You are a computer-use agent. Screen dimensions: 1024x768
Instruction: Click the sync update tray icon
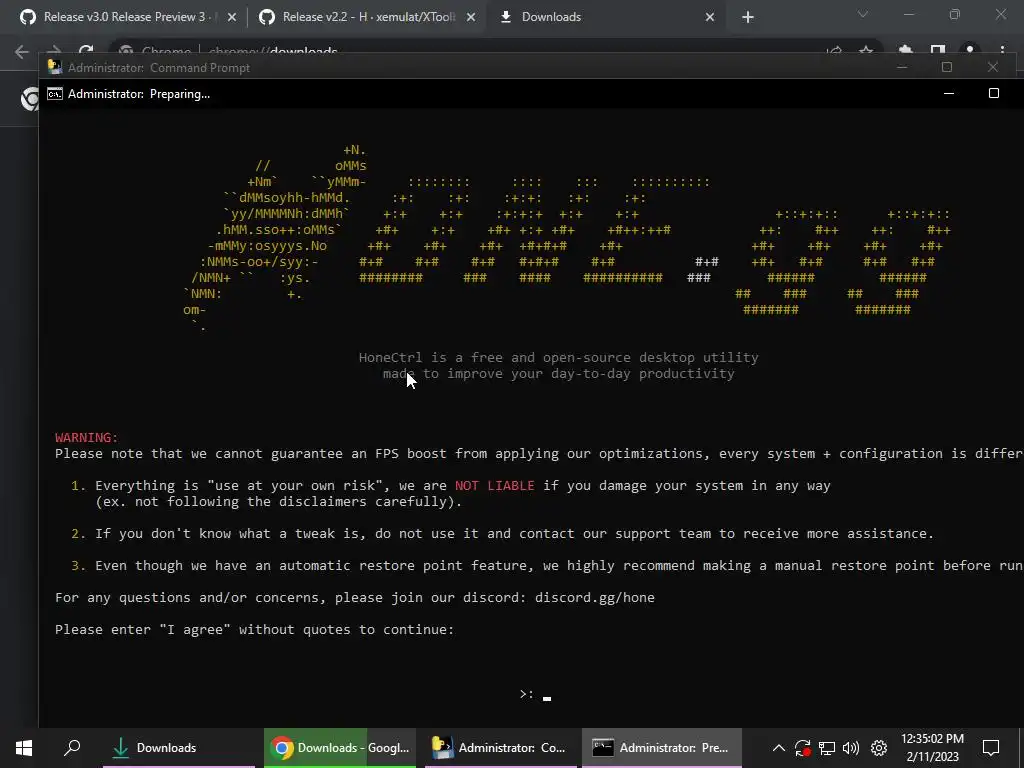coord(803,748)
